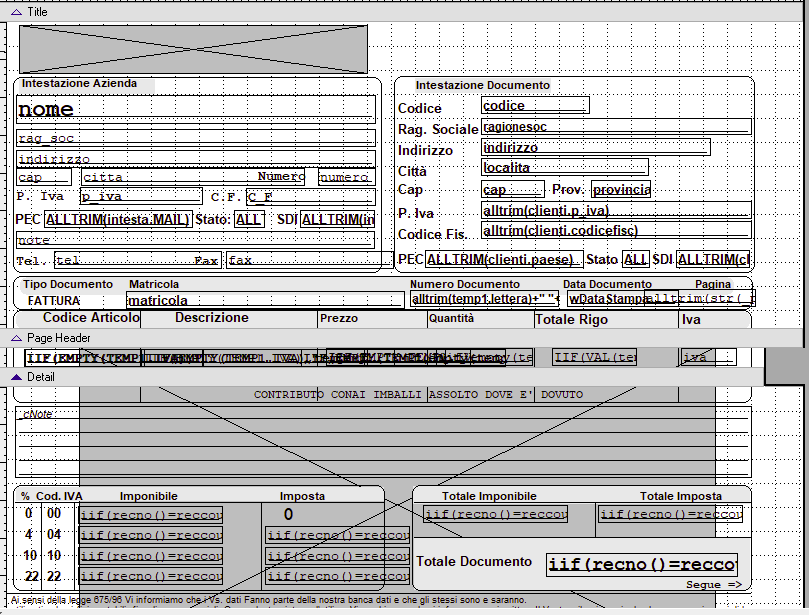Select the 'codice' field
The image size is (809, 615).
[x=535, y=105]
